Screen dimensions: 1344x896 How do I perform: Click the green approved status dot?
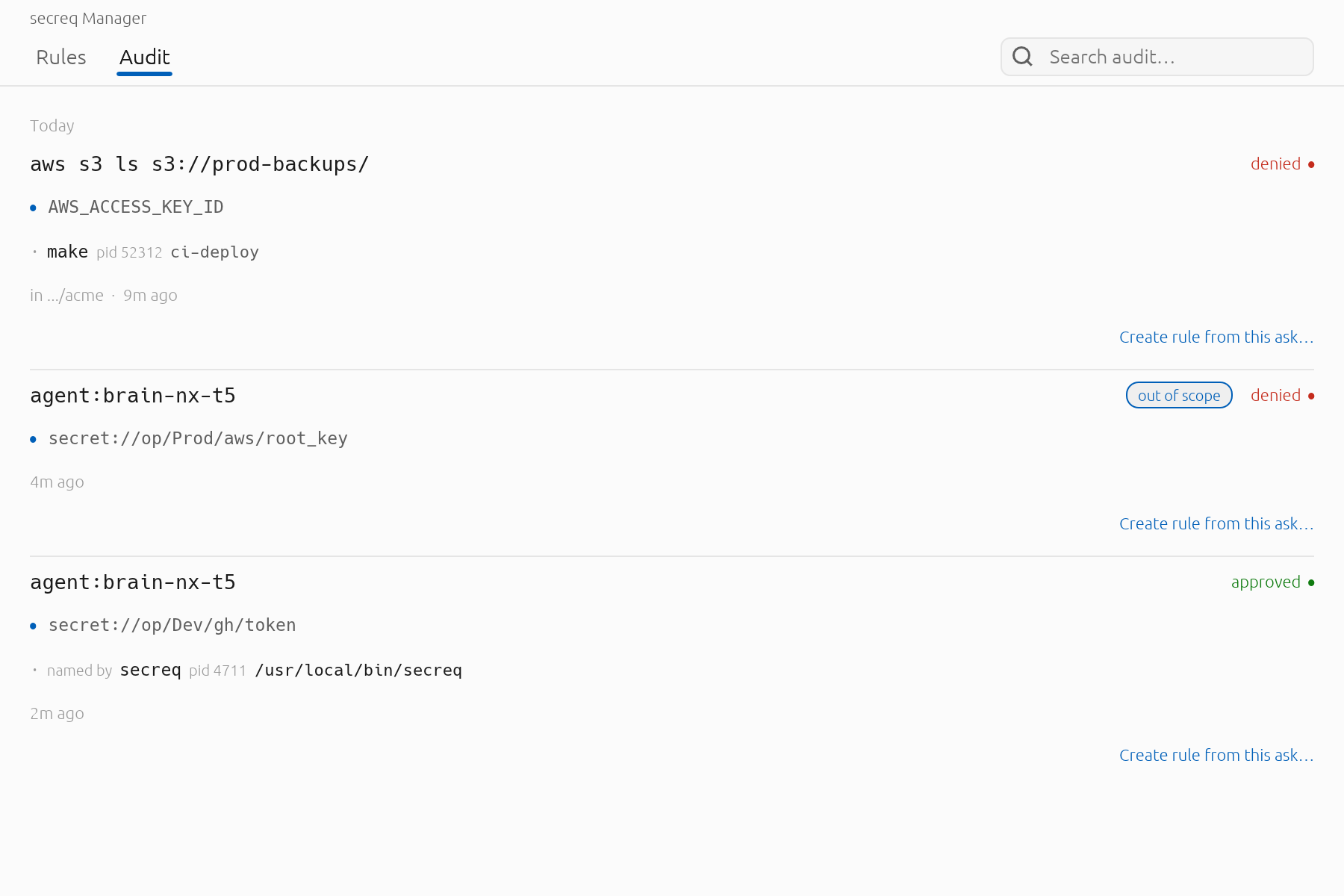coord(1311,582)
